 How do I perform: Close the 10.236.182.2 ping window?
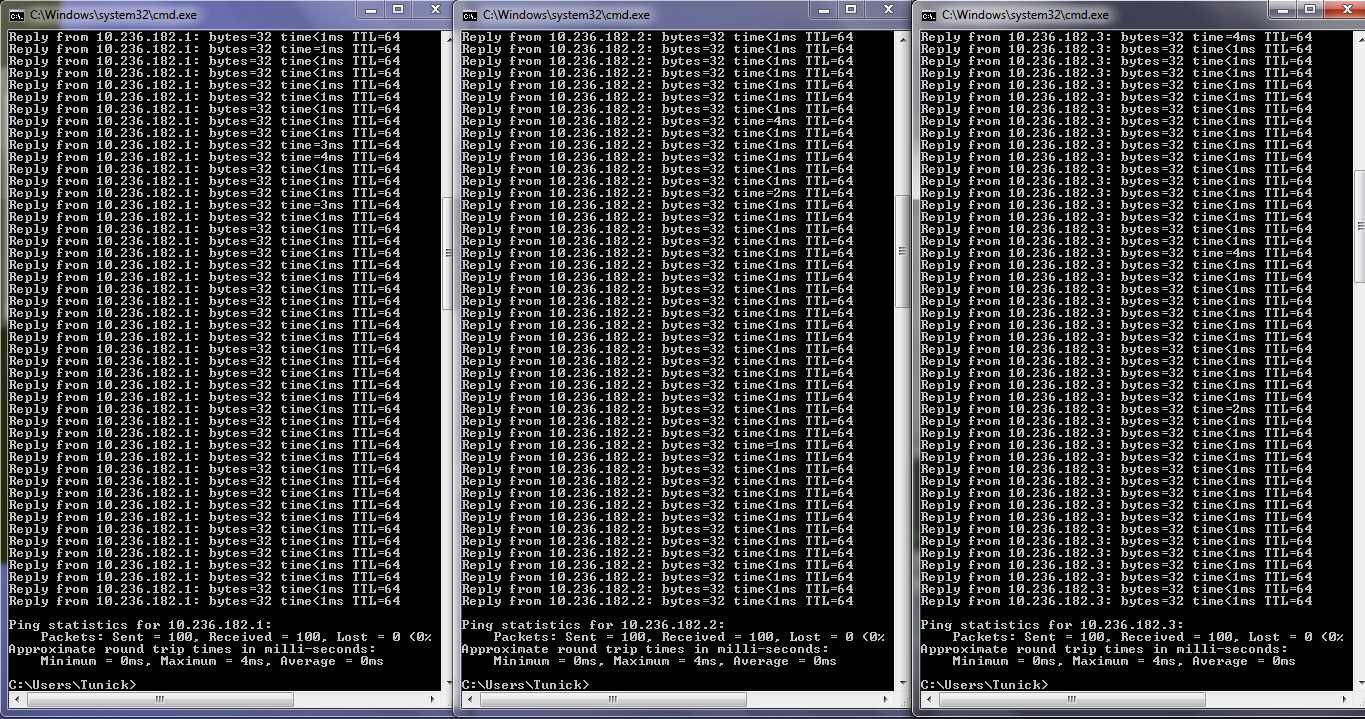pos(888,9)
